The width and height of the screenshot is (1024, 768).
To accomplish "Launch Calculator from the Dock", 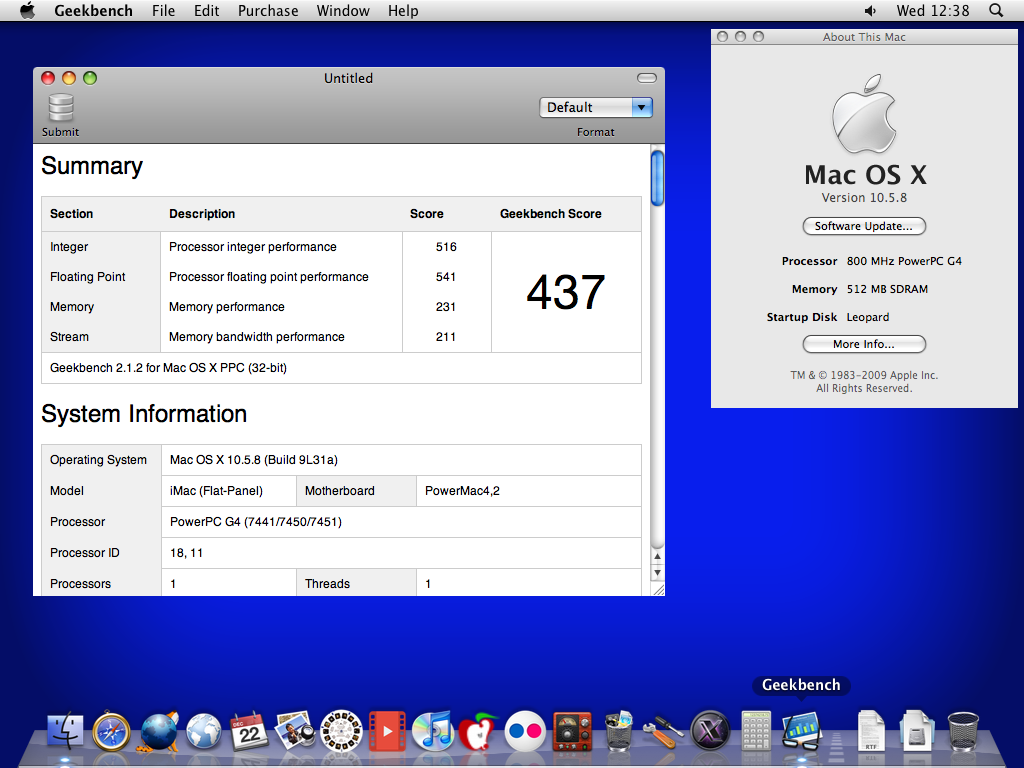I will tap(756, 730).
